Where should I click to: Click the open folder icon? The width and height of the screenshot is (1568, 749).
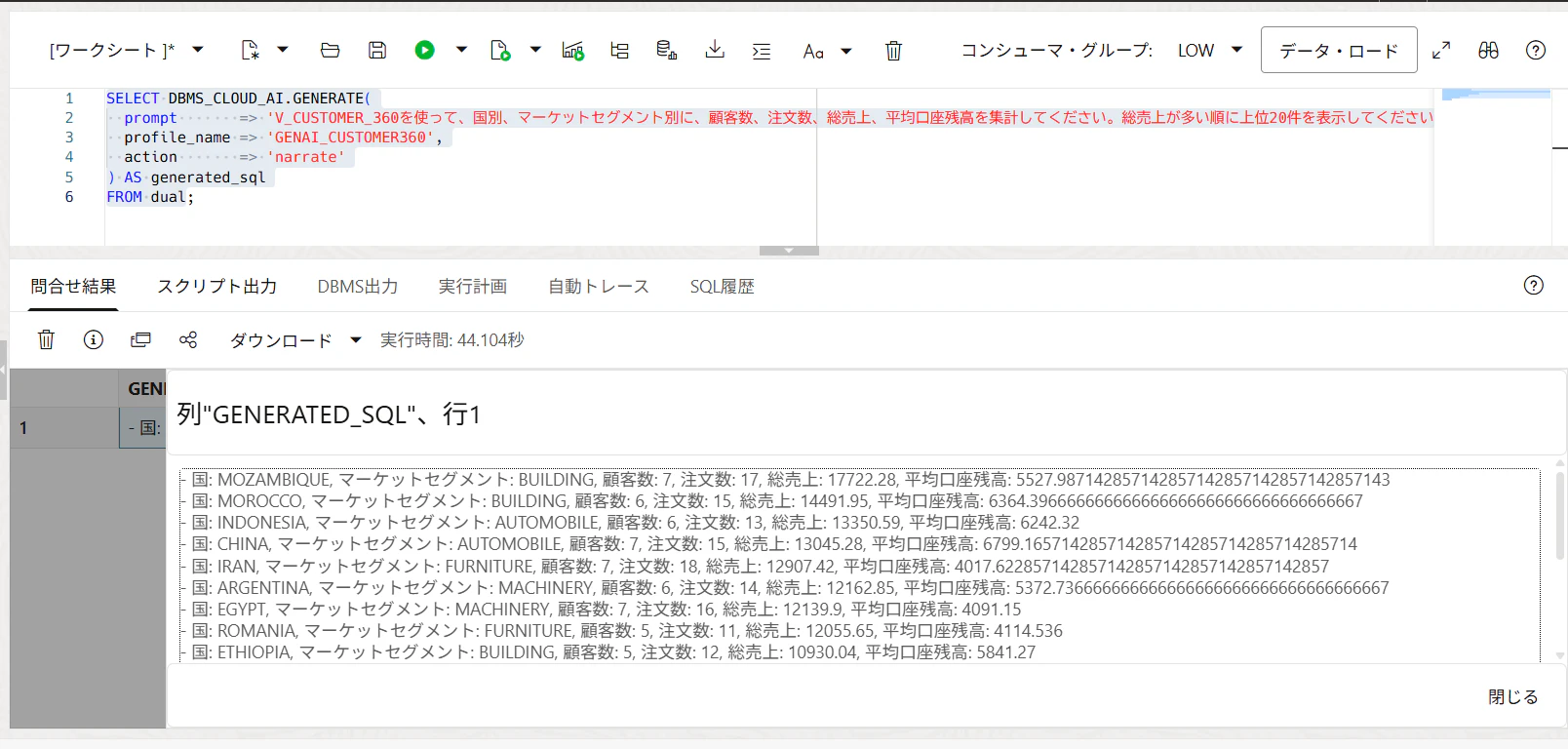331,50
